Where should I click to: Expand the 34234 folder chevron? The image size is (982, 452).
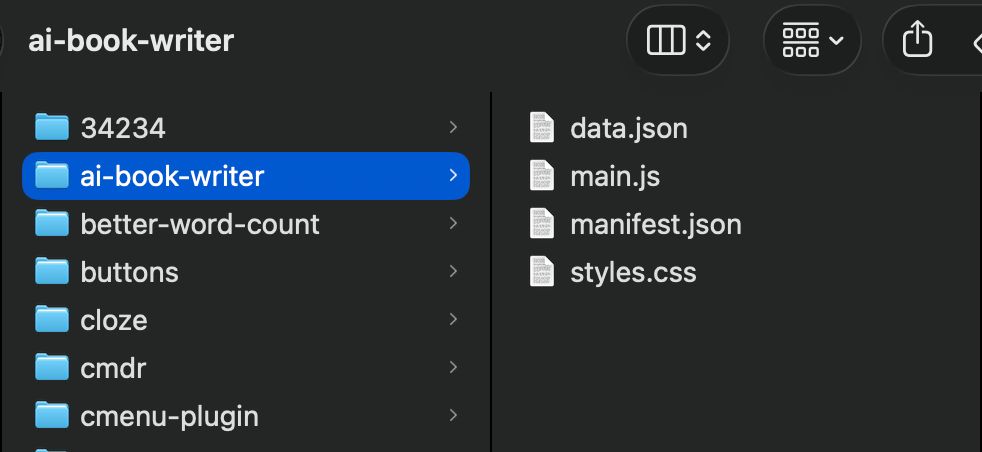tap(453, 128)
